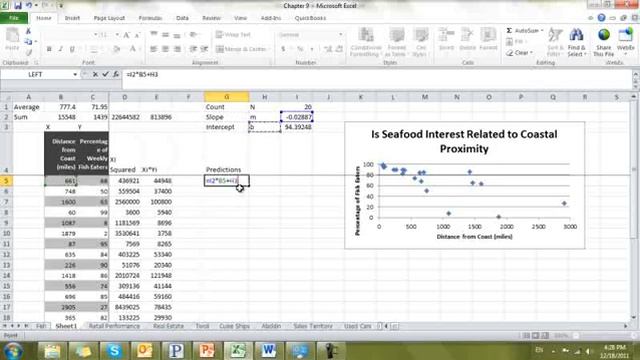Toggle Wrap Text
Viewport: 640px width, 360px height.
[x=233, y=35]
